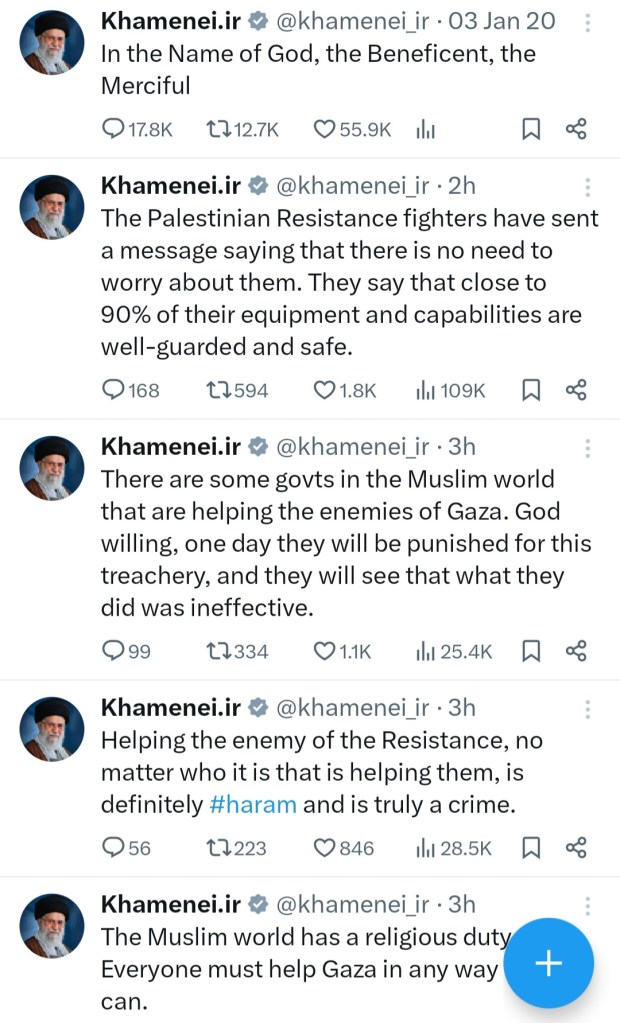View analytics for the 109K views post
This screenshot has width=620, height=1023.
coord(450,390)
